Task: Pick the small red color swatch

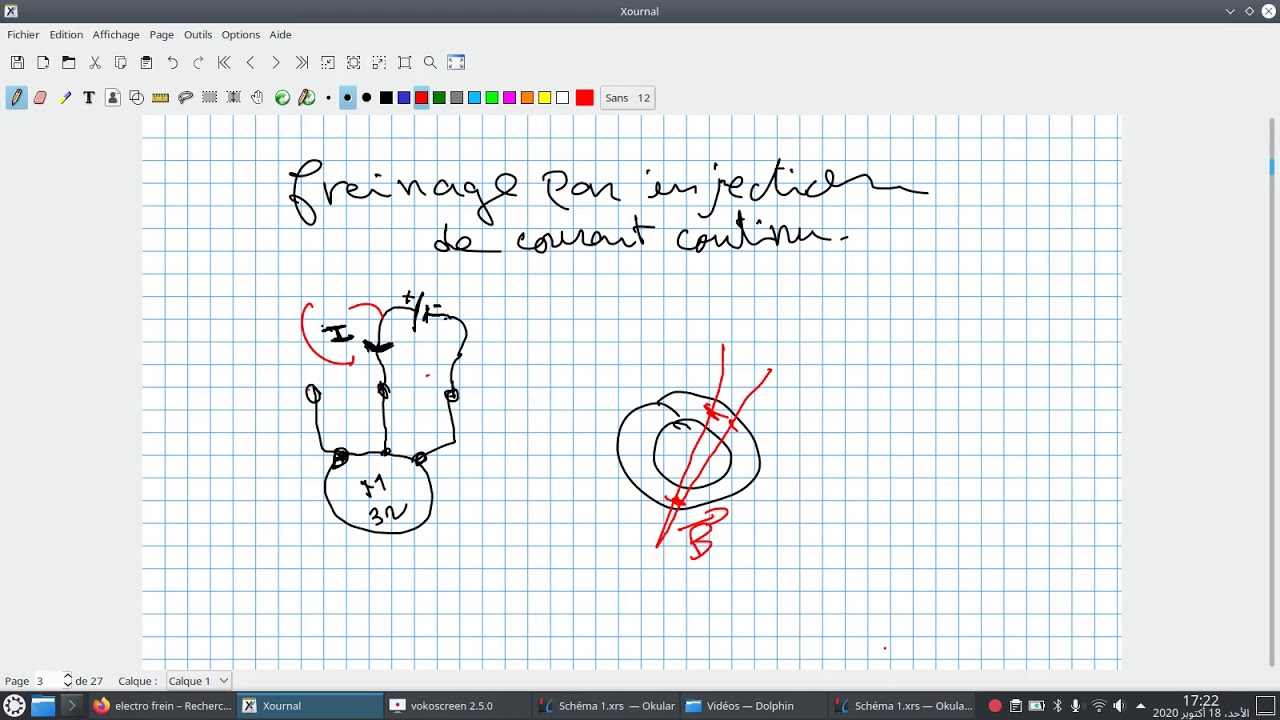Action: click(421, 97)
